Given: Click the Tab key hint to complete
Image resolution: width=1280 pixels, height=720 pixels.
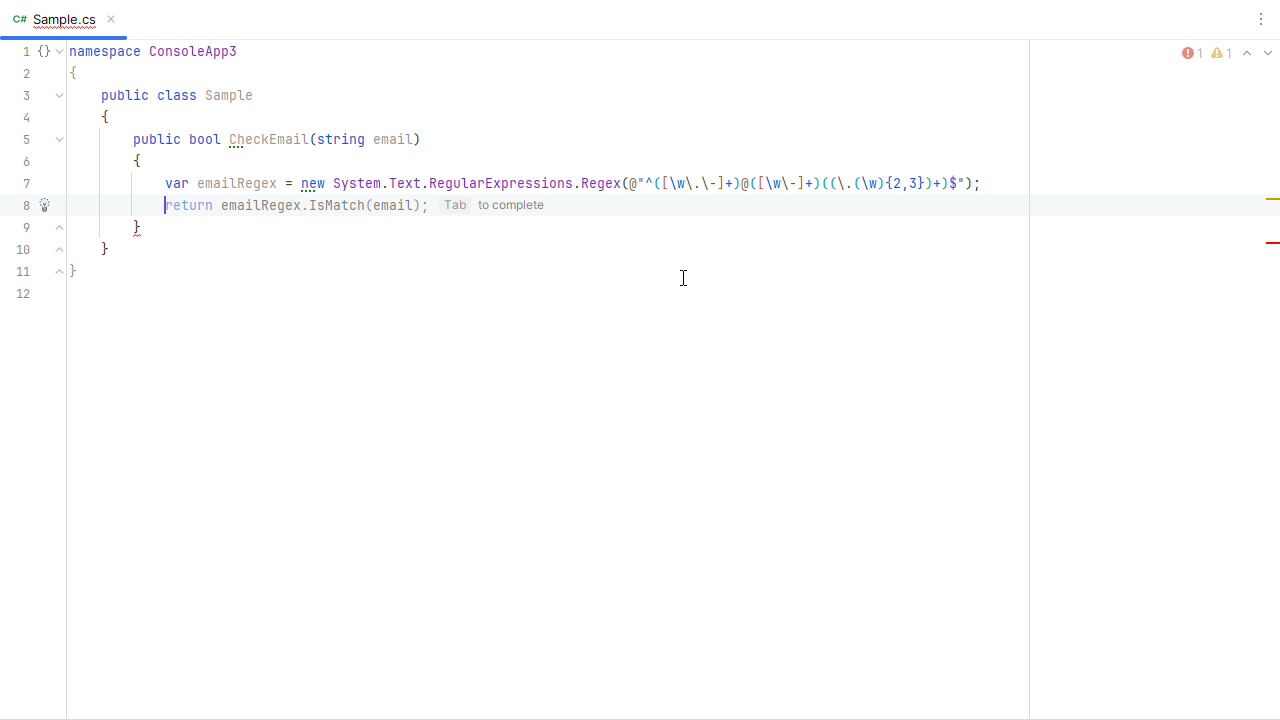Looking at the screenshot, I should 455,205.
